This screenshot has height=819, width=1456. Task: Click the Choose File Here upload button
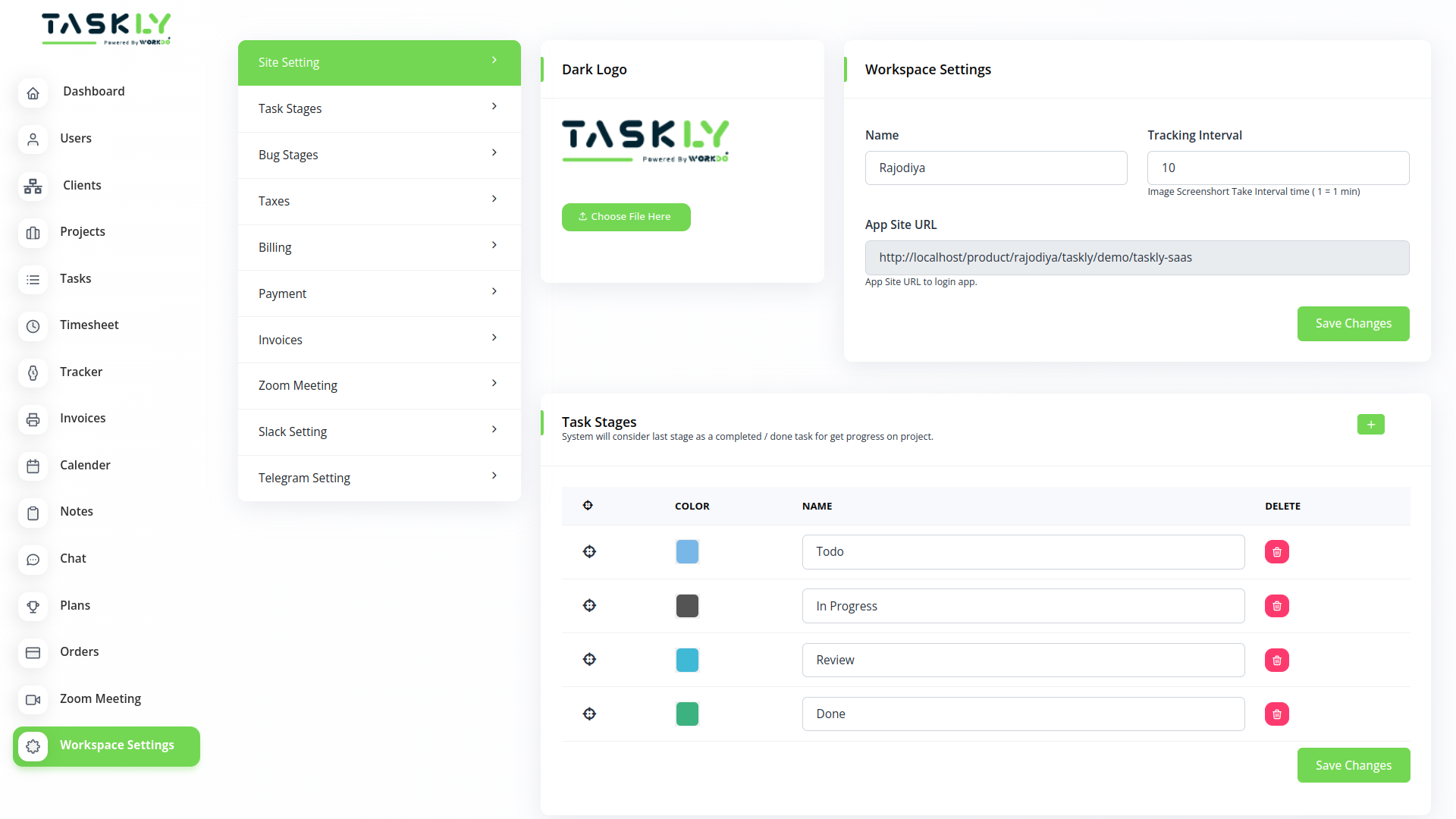[626, 217]
